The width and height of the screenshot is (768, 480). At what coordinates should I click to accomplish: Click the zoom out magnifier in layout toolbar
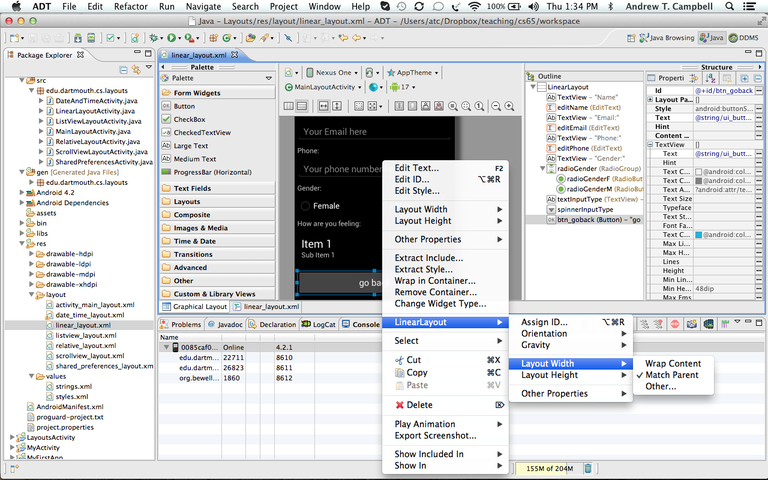(496, 106)
